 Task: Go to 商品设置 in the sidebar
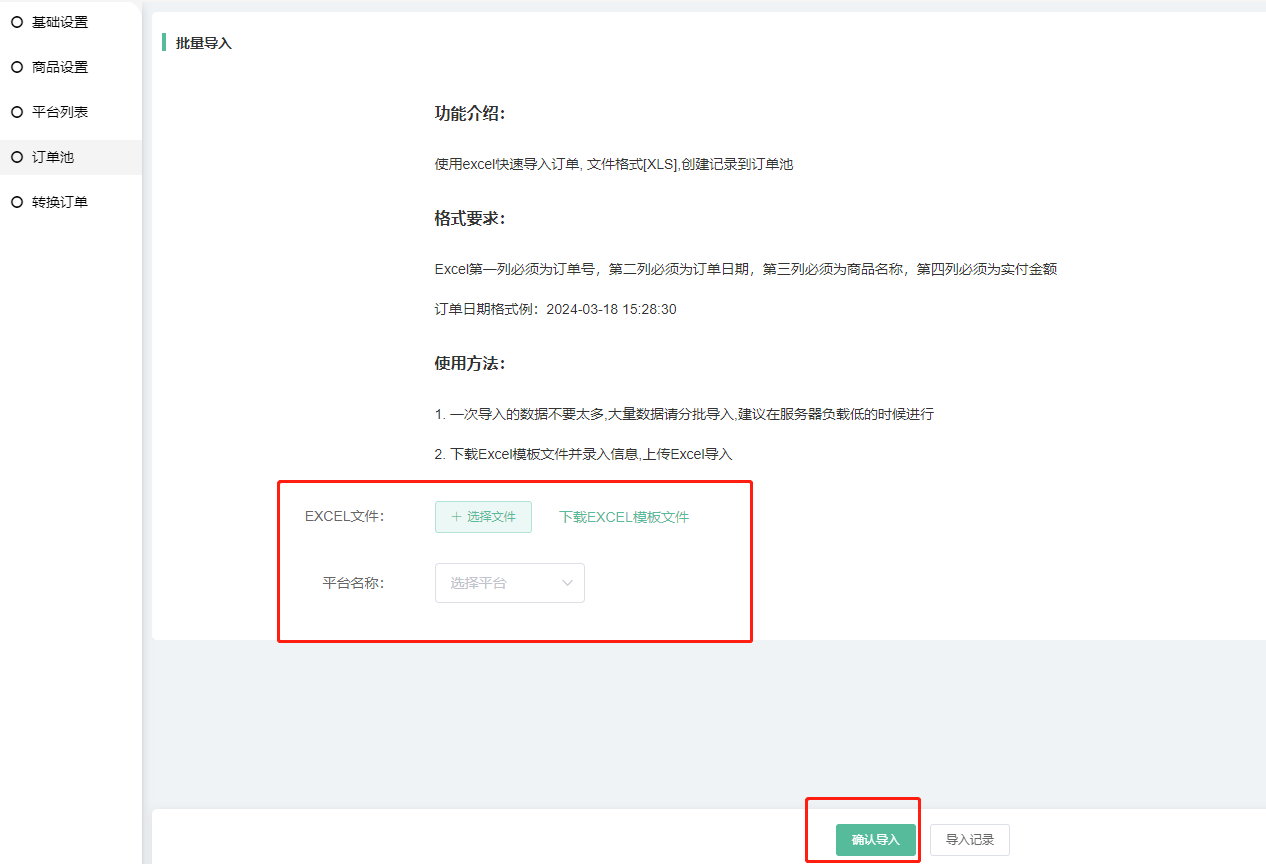tap(60, 67)
